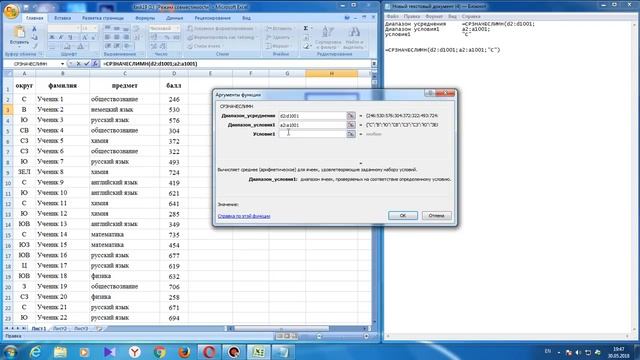The height and width of the screenshot is (360, 640).
Task: Click range selector icon beside Условие1
Action: pyautogui.click(x=351, y=134)
